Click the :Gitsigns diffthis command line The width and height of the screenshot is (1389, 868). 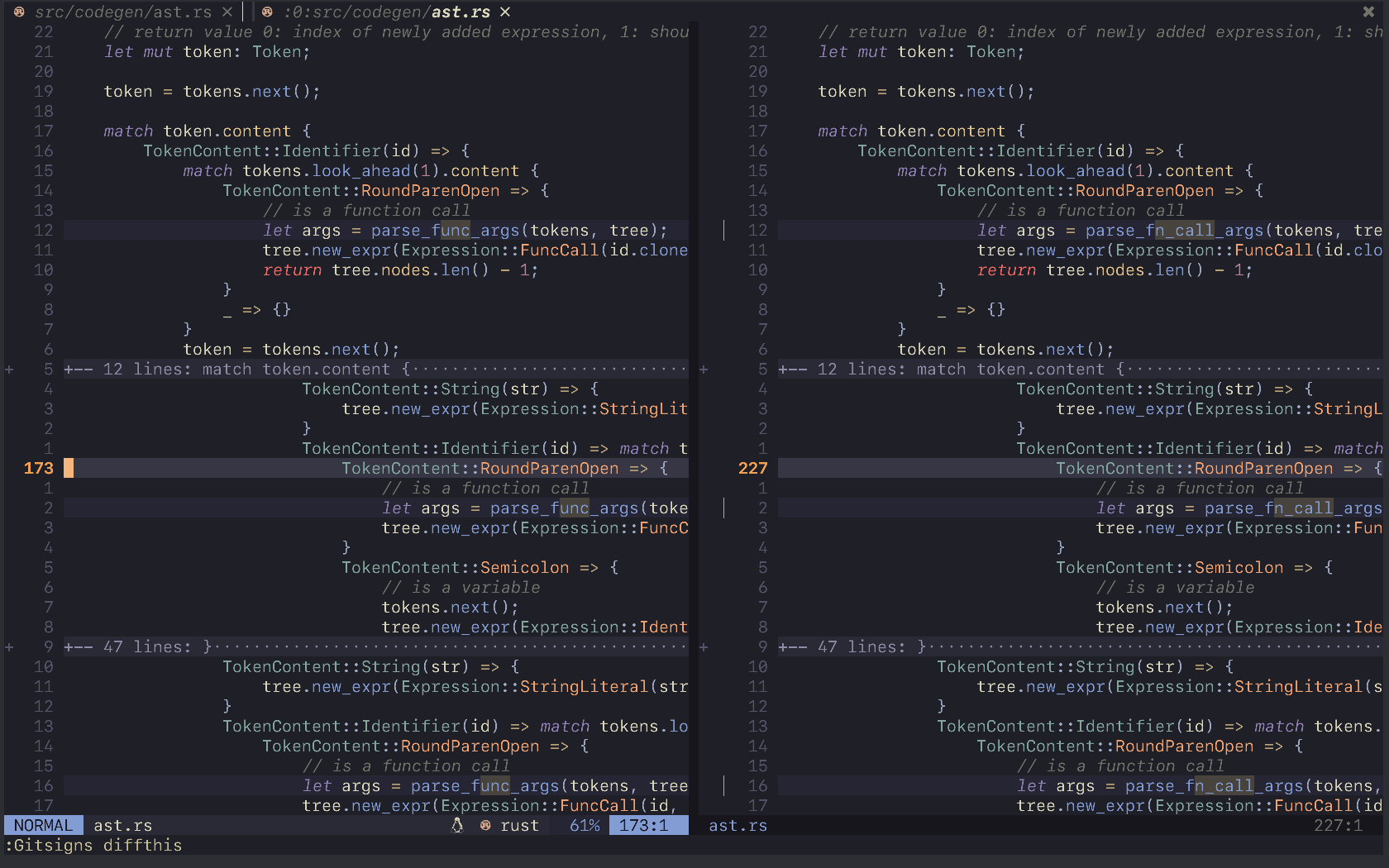(93, 845)
